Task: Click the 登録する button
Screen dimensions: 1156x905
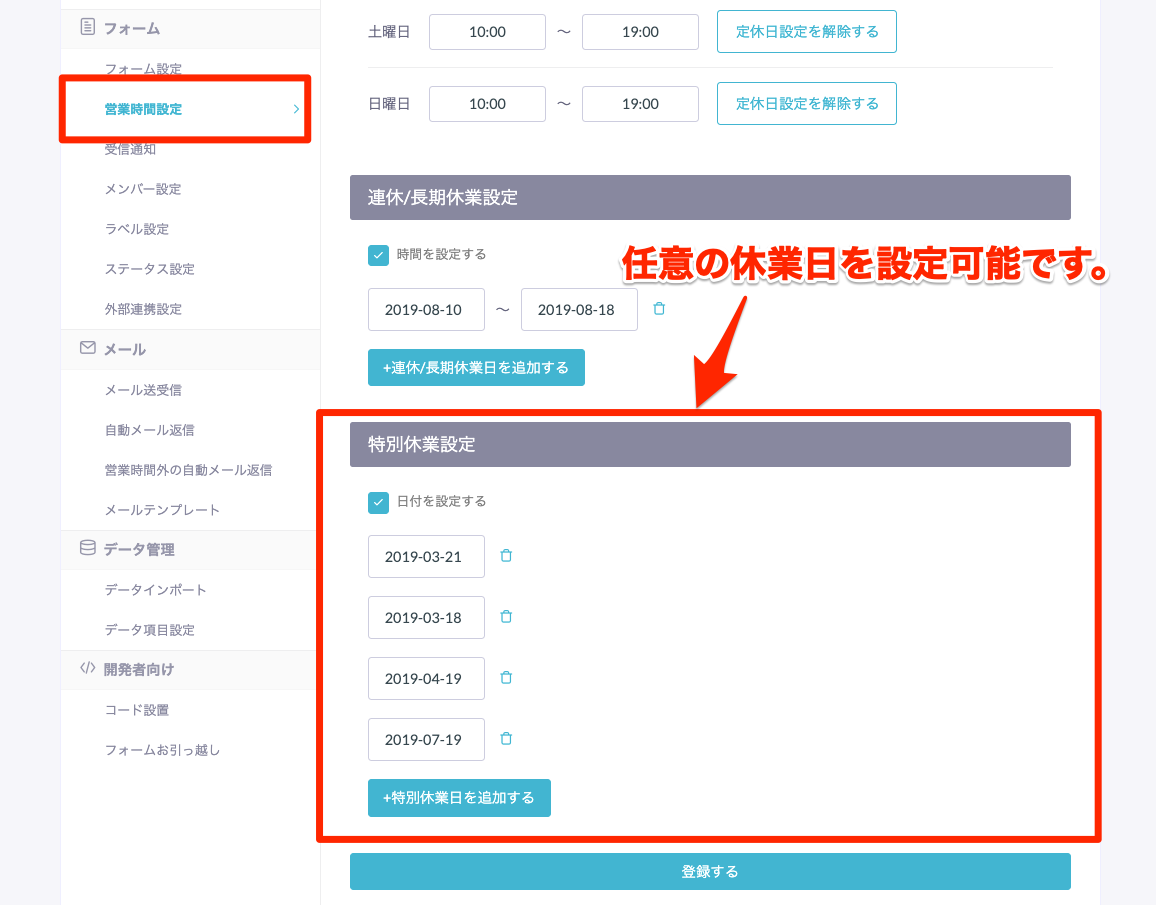Action: tap(710, 871)
